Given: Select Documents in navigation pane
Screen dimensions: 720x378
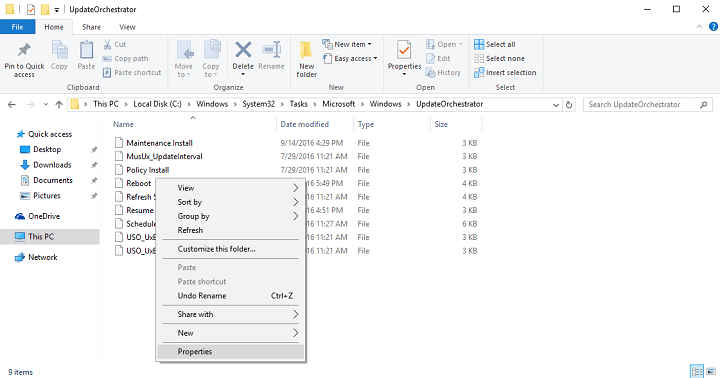Looking at the screenshot, I should [53, 180].
